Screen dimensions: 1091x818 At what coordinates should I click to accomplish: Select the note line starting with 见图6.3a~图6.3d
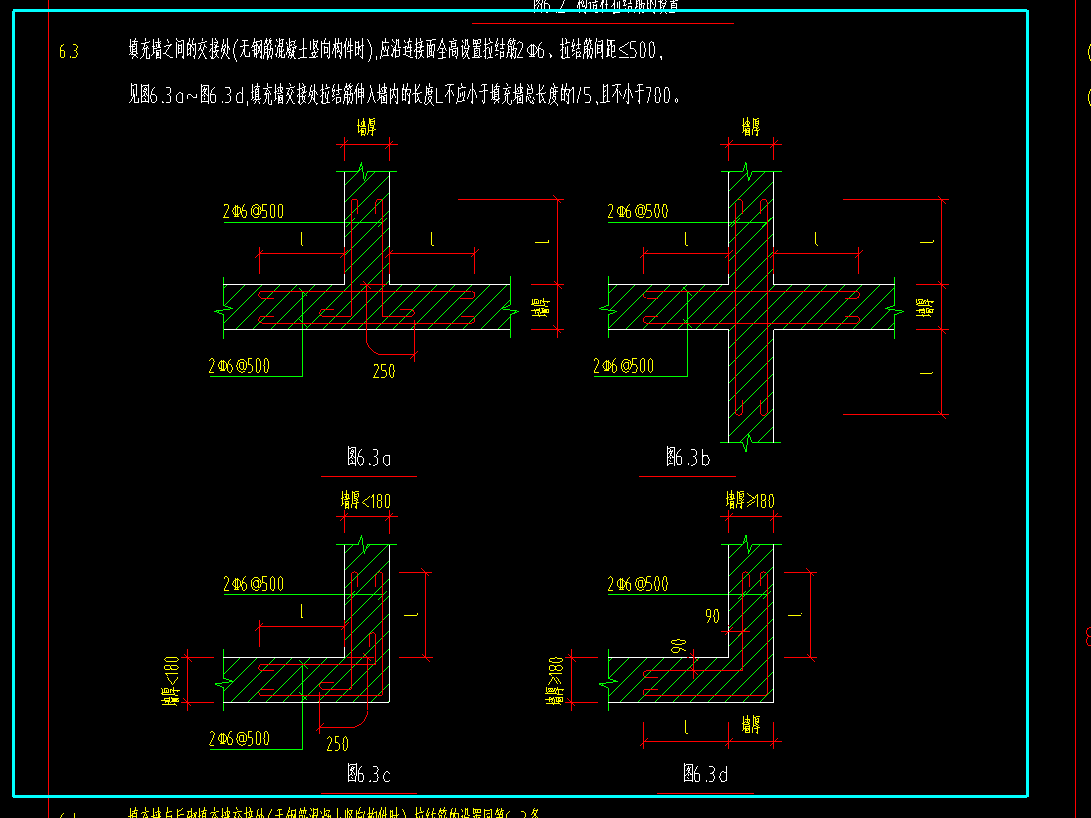404,95
